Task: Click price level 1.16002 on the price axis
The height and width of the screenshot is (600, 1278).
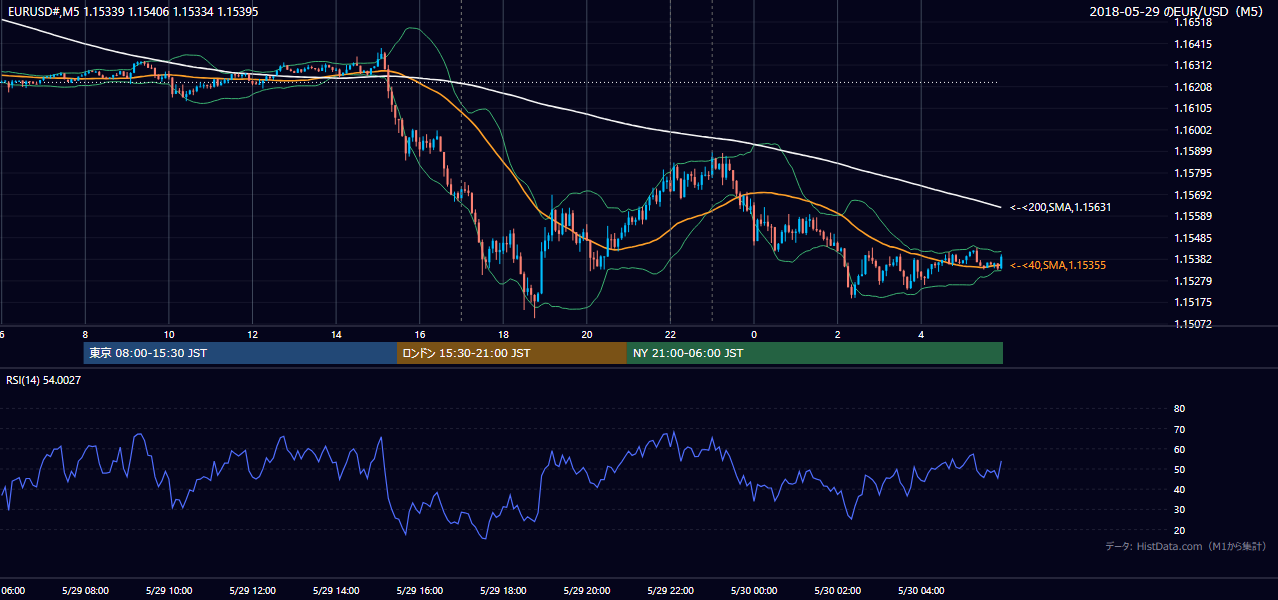Action: pyautogui.click(x=1193, y=130)
